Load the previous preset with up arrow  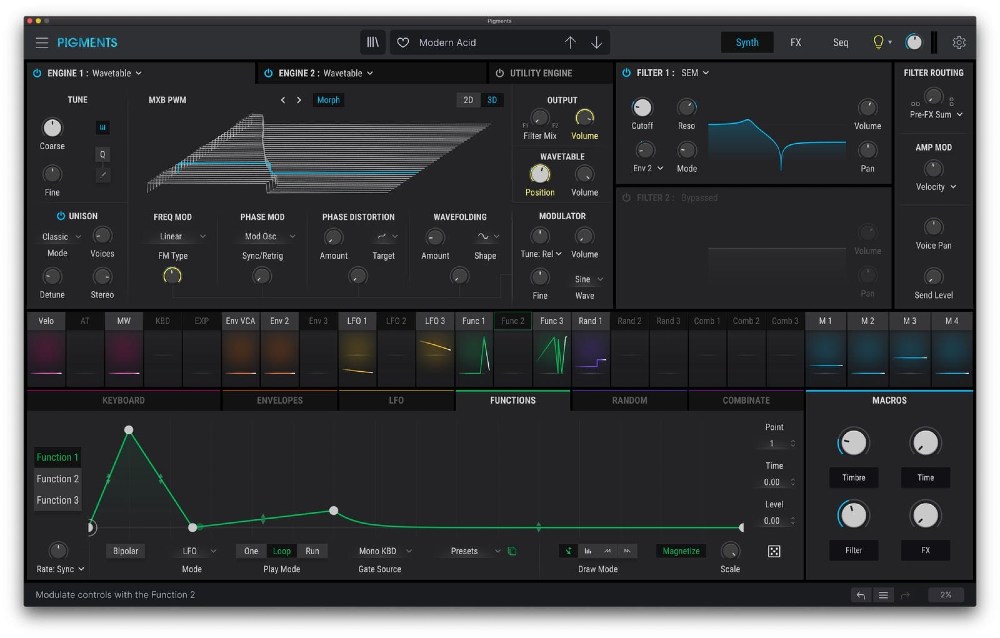(570, 43)
